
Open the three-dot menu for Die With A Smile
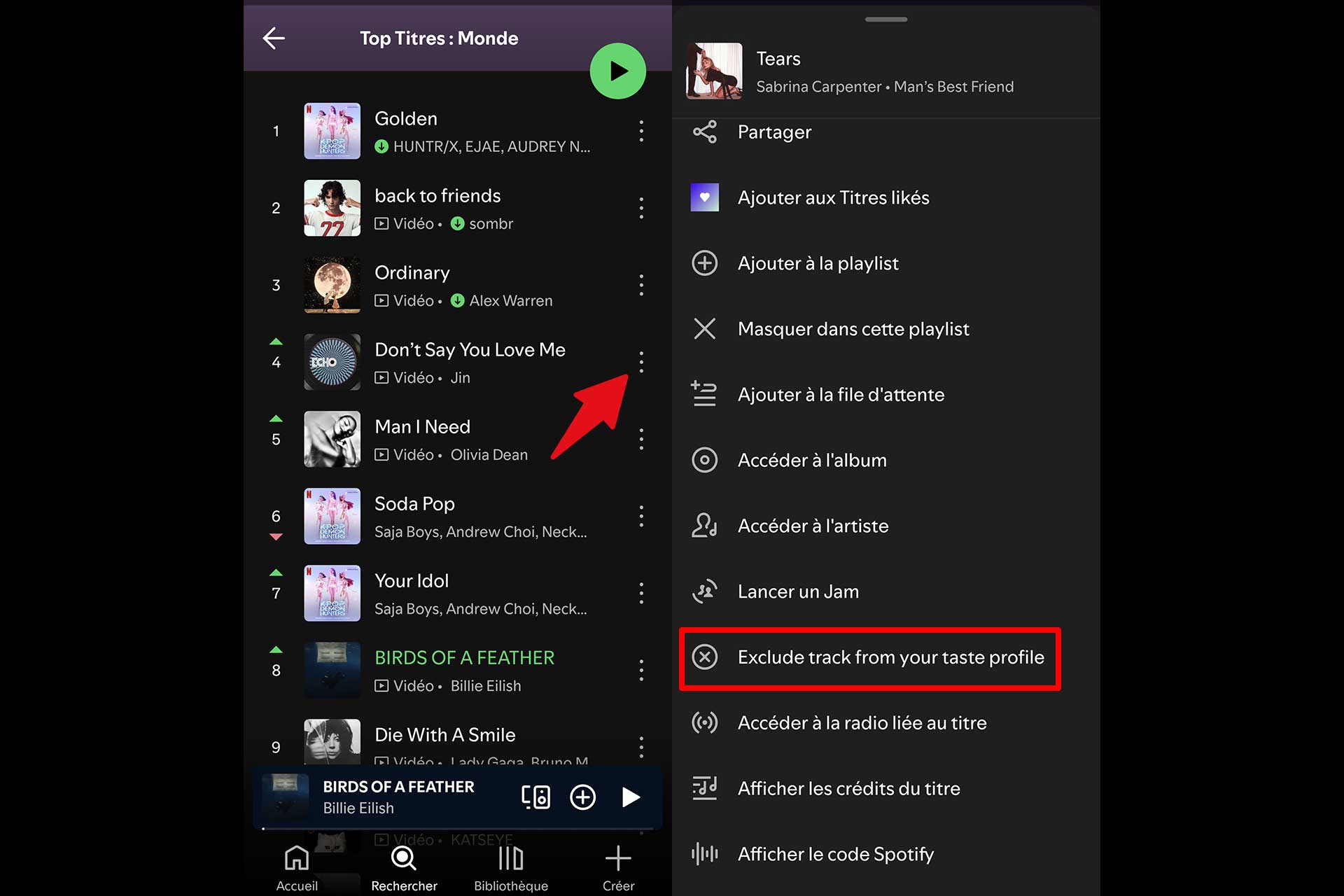pos(641,747)
